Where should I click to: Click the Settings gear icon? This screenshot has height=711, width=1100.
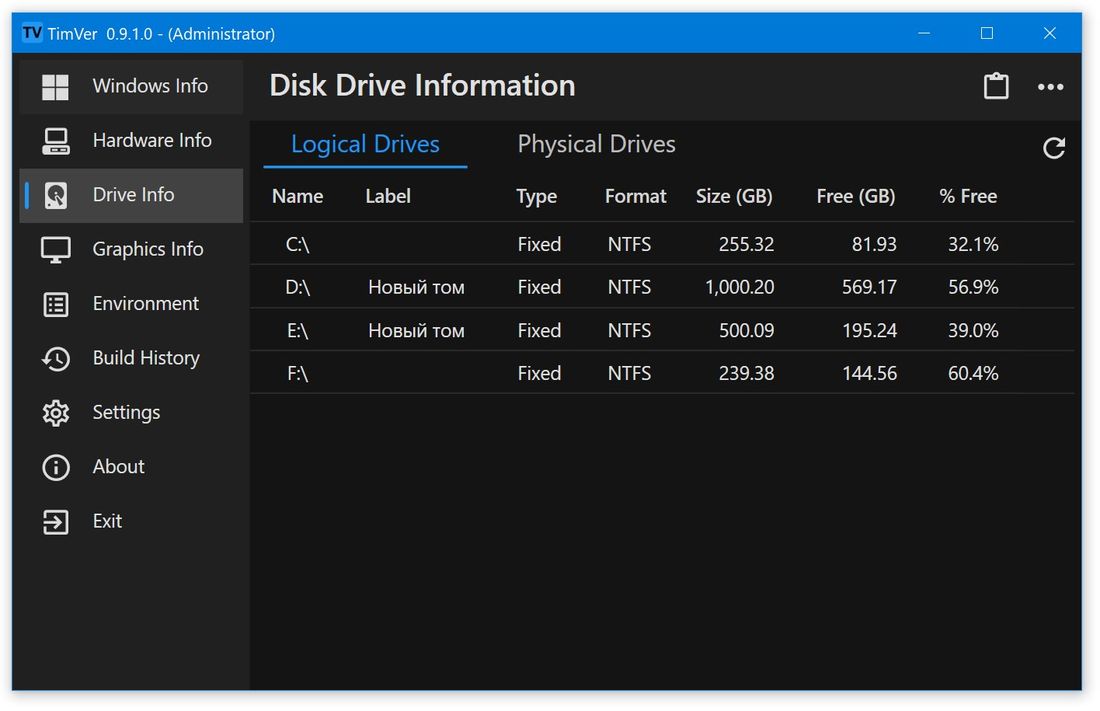56,413
